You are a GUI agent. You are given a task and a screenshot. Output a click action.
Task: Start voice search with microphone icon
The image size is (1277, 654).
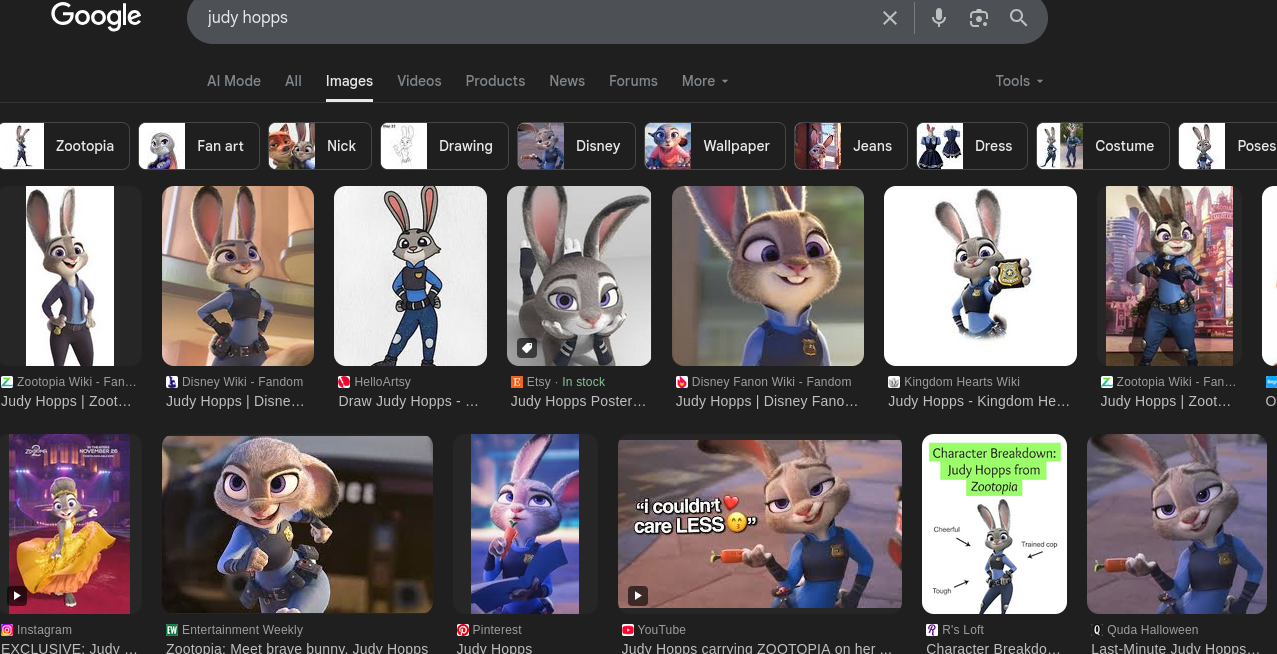tap(938, 18)
